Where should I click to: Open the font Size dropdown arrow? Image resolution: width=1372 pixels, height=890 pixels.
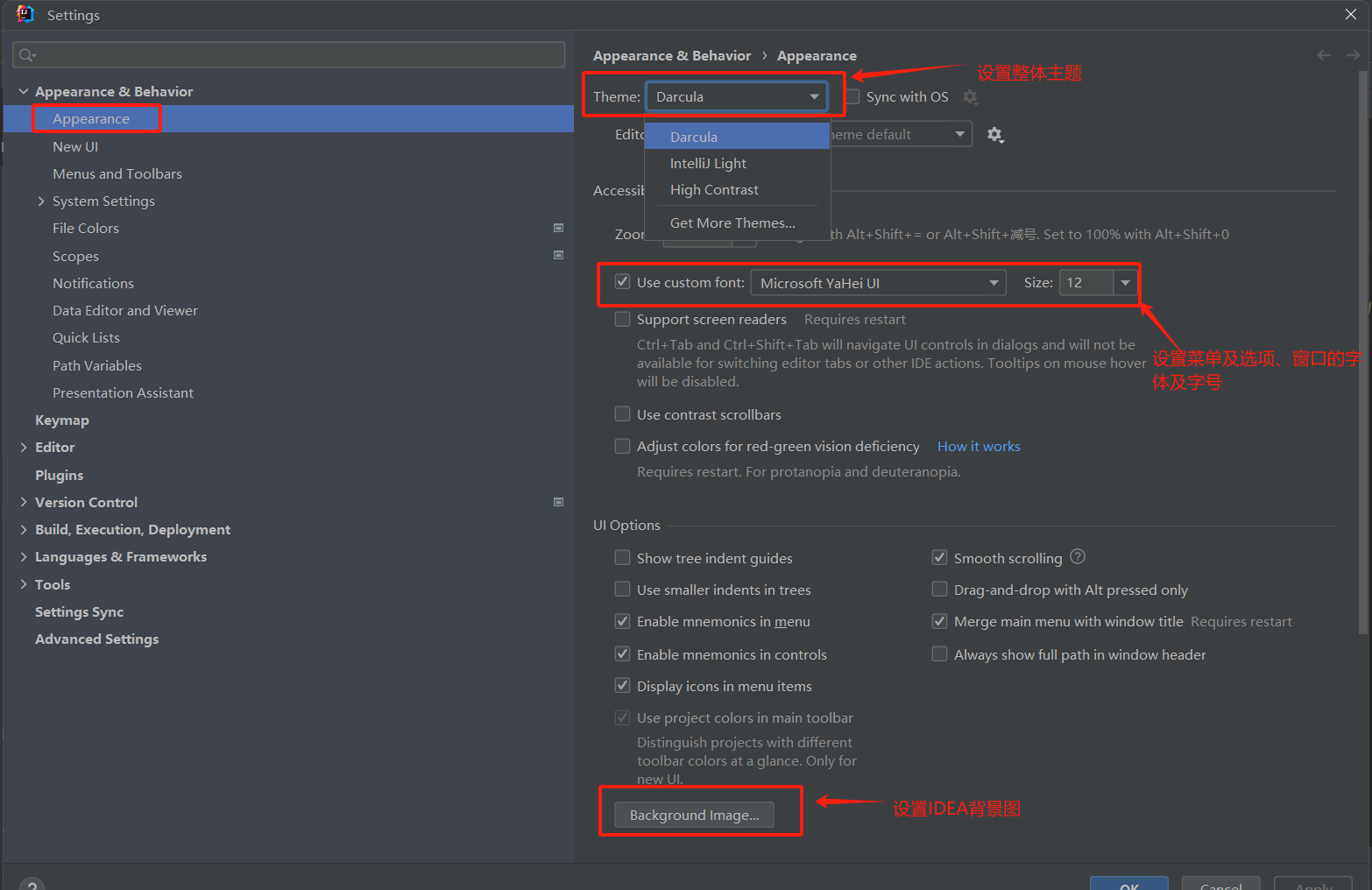coord(1126,283)
